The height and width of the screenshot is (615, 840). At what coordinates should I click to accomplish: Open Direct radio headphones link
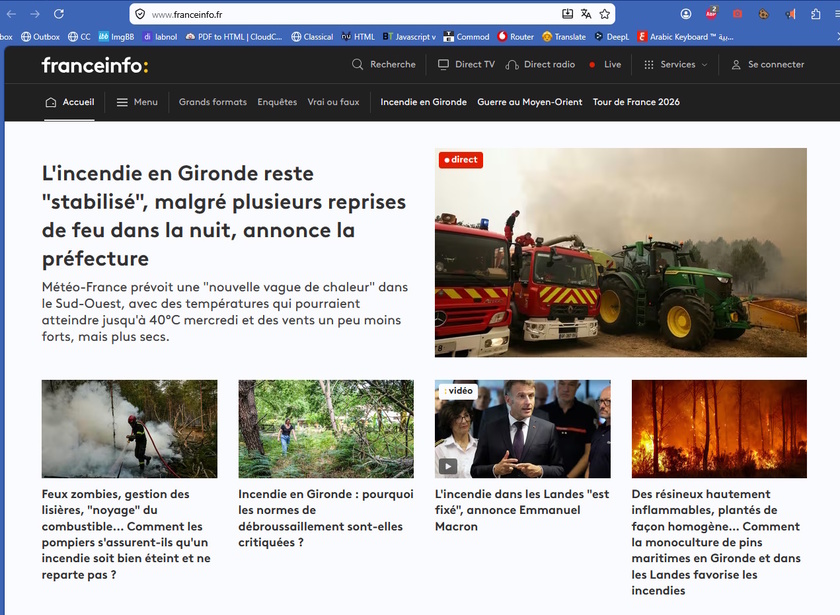pos(540,64)
